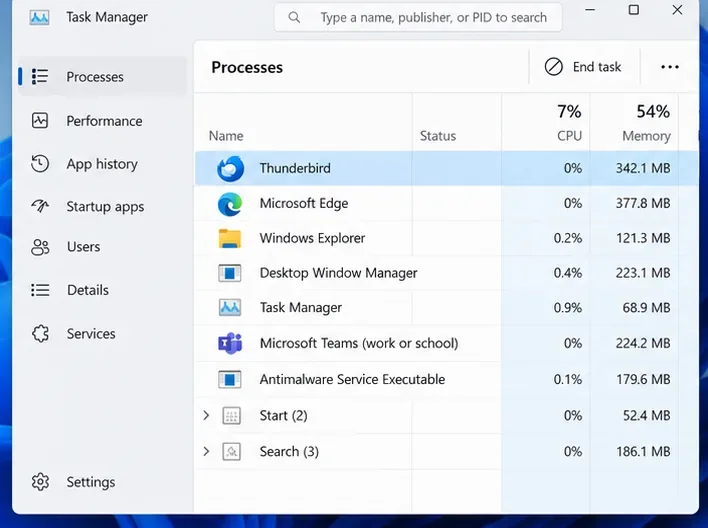Select the Search (3) process name
708x528 pixels.
289,452
